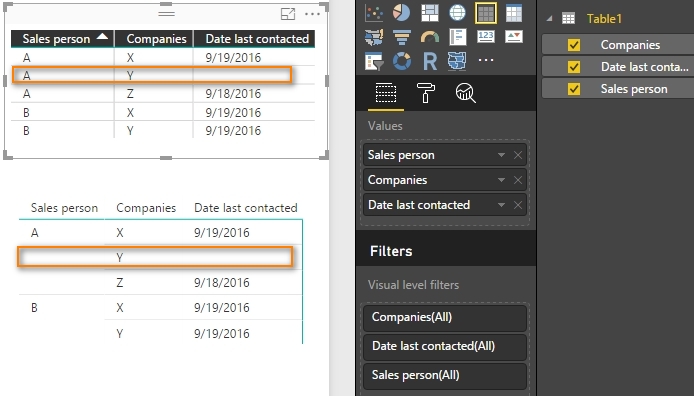Insert a Slicer visualization

pos(374,61)
